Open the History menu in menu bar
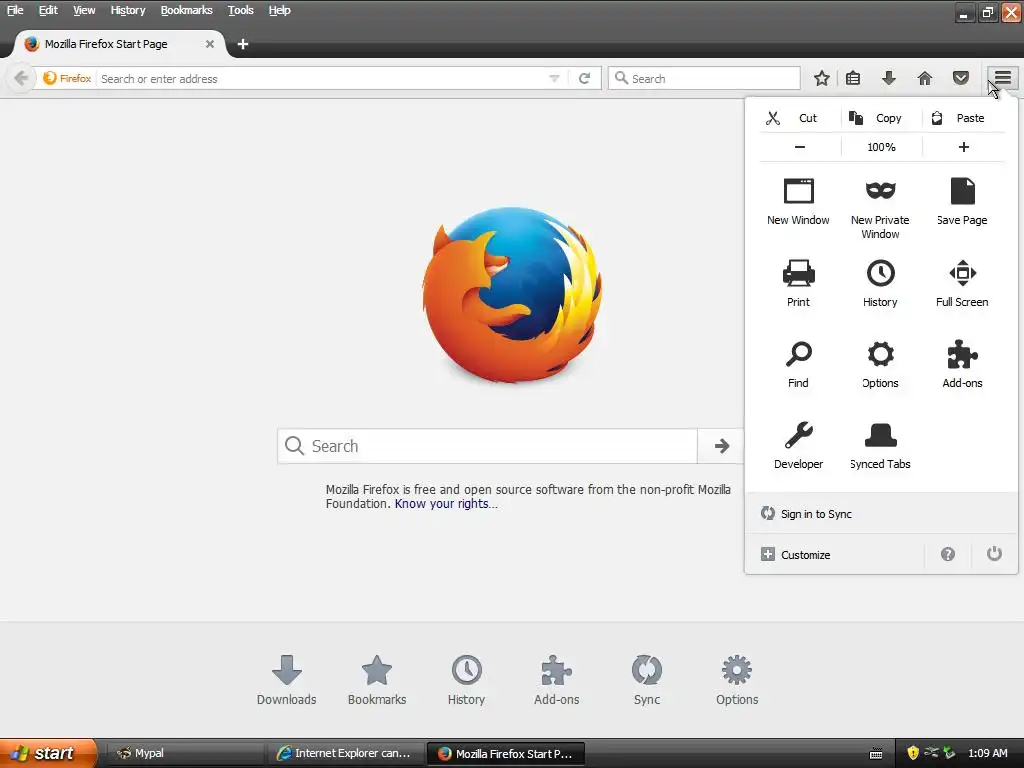The image size is (1024, 768). click(x=127, y=10)
